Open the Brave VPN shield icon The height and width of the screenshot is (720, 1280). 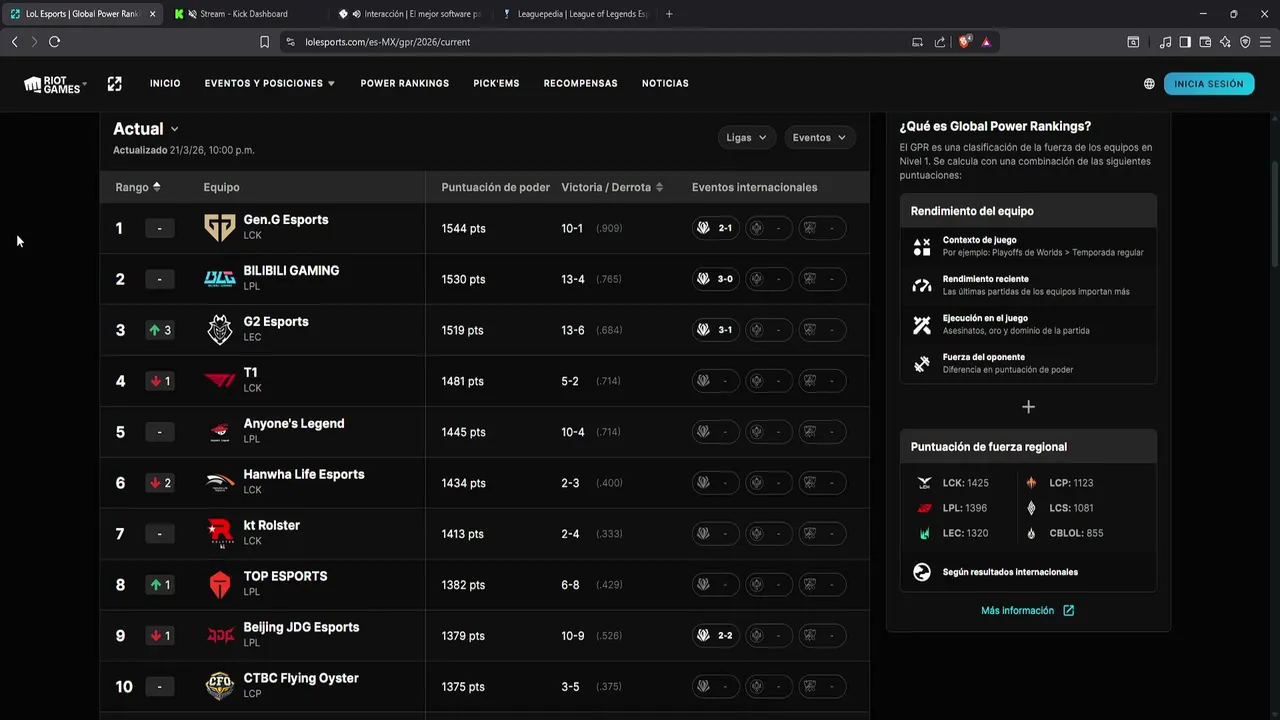coord(1245,42)
